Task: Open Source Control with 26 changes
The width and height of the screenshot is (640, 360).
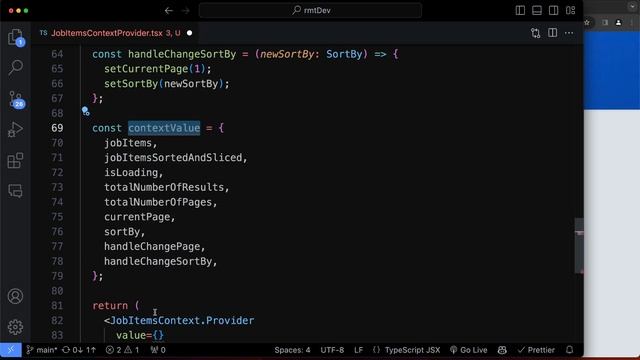Action: (16, 100)
